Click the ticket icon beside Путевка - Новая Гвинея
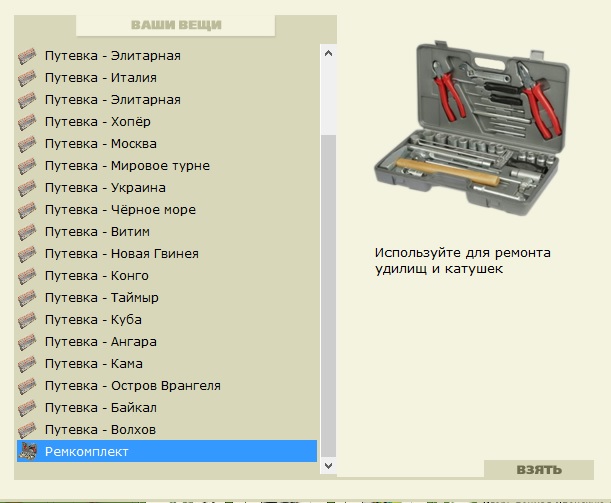The height and width of the screenshot is (503, 611). pyautogui.click(x=27, y=254)
